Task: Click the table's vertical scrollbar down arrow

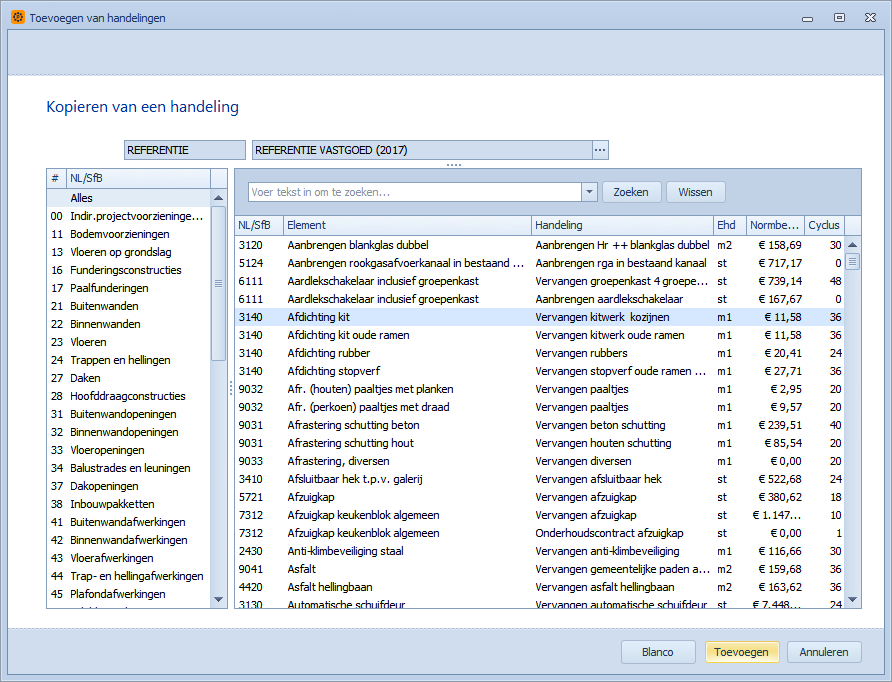Action: tap(852, 600)
